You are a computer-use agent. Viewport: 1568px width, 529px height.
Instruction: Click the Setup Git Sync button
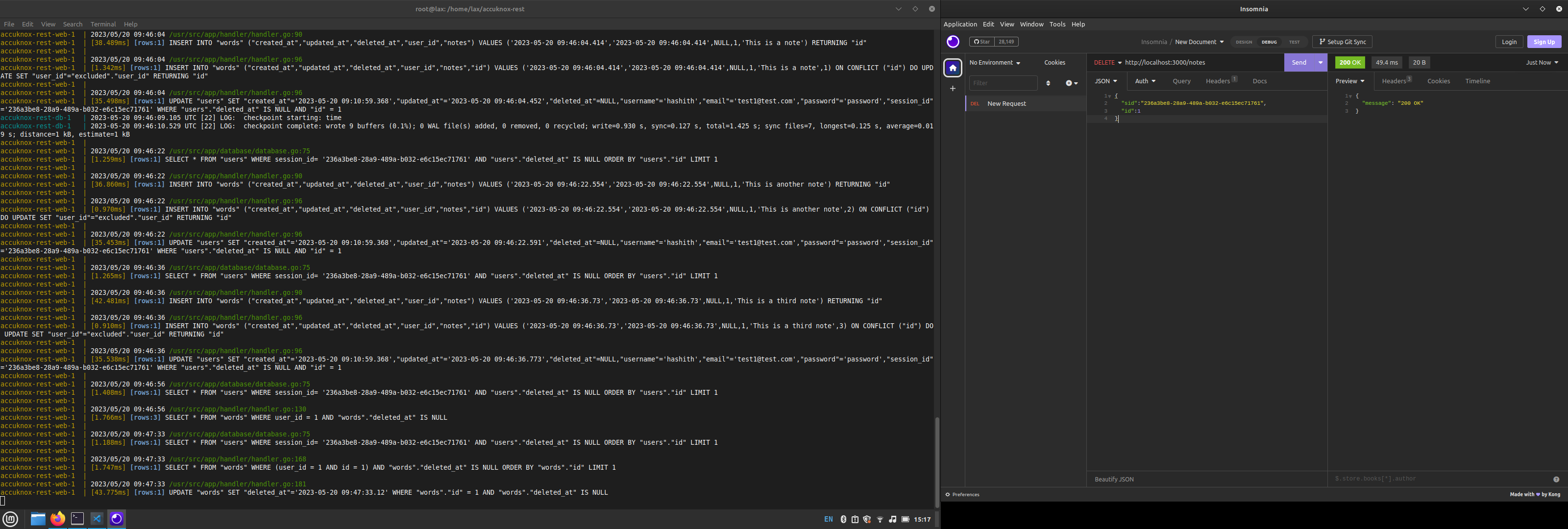point(1342,42)
